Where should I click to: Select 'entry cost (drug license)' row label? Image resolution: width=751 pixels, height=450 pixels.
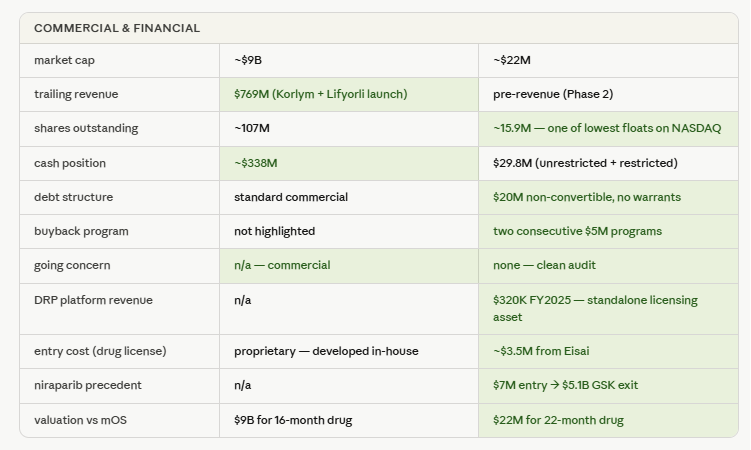(x=100, y=351)
